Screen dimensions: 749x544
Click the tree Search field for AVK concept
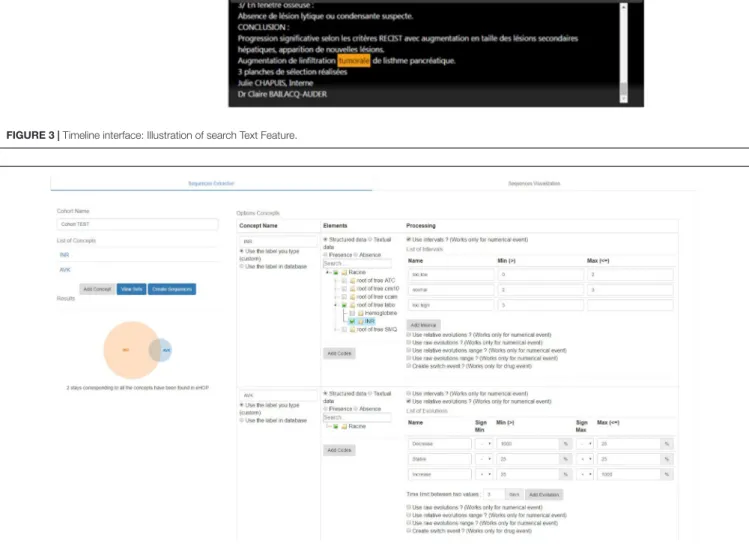pos(357,417)
